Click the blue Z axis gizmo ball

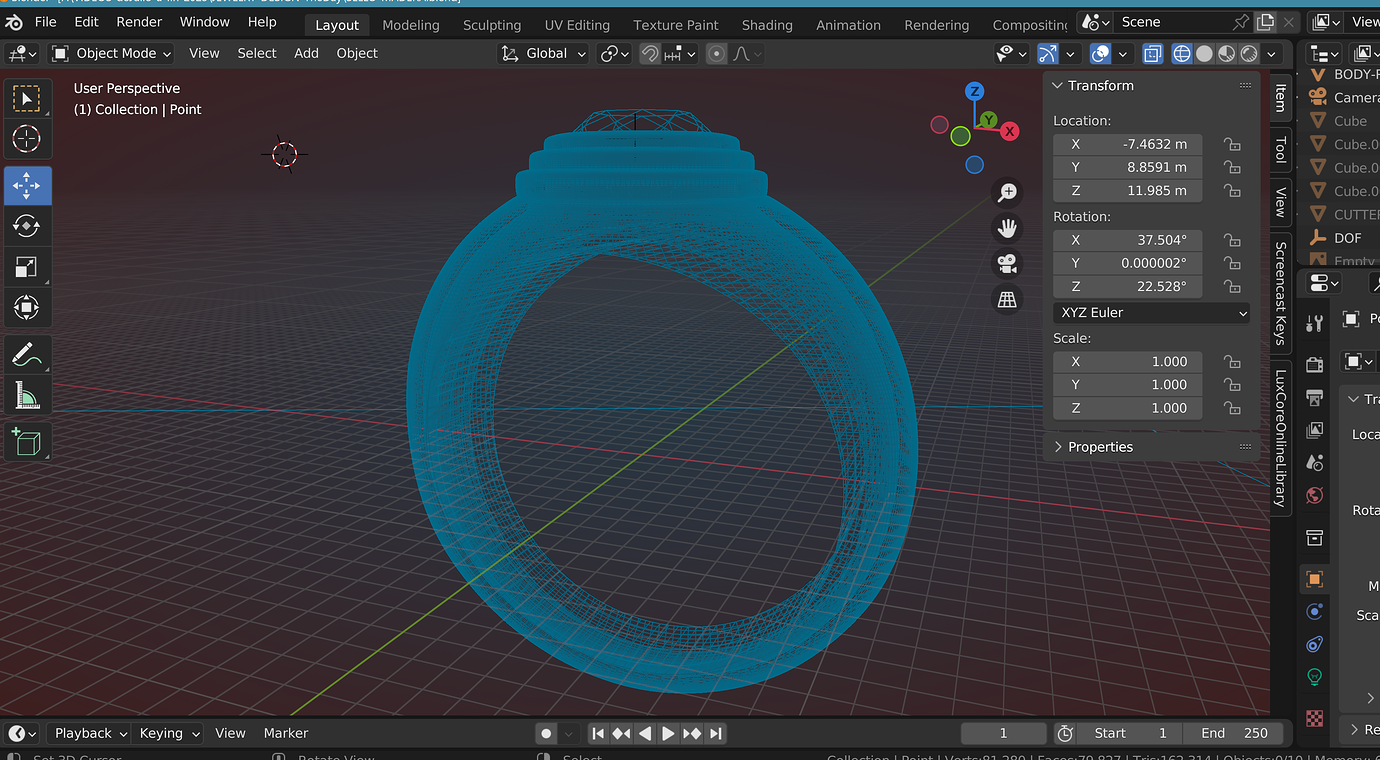974,92
